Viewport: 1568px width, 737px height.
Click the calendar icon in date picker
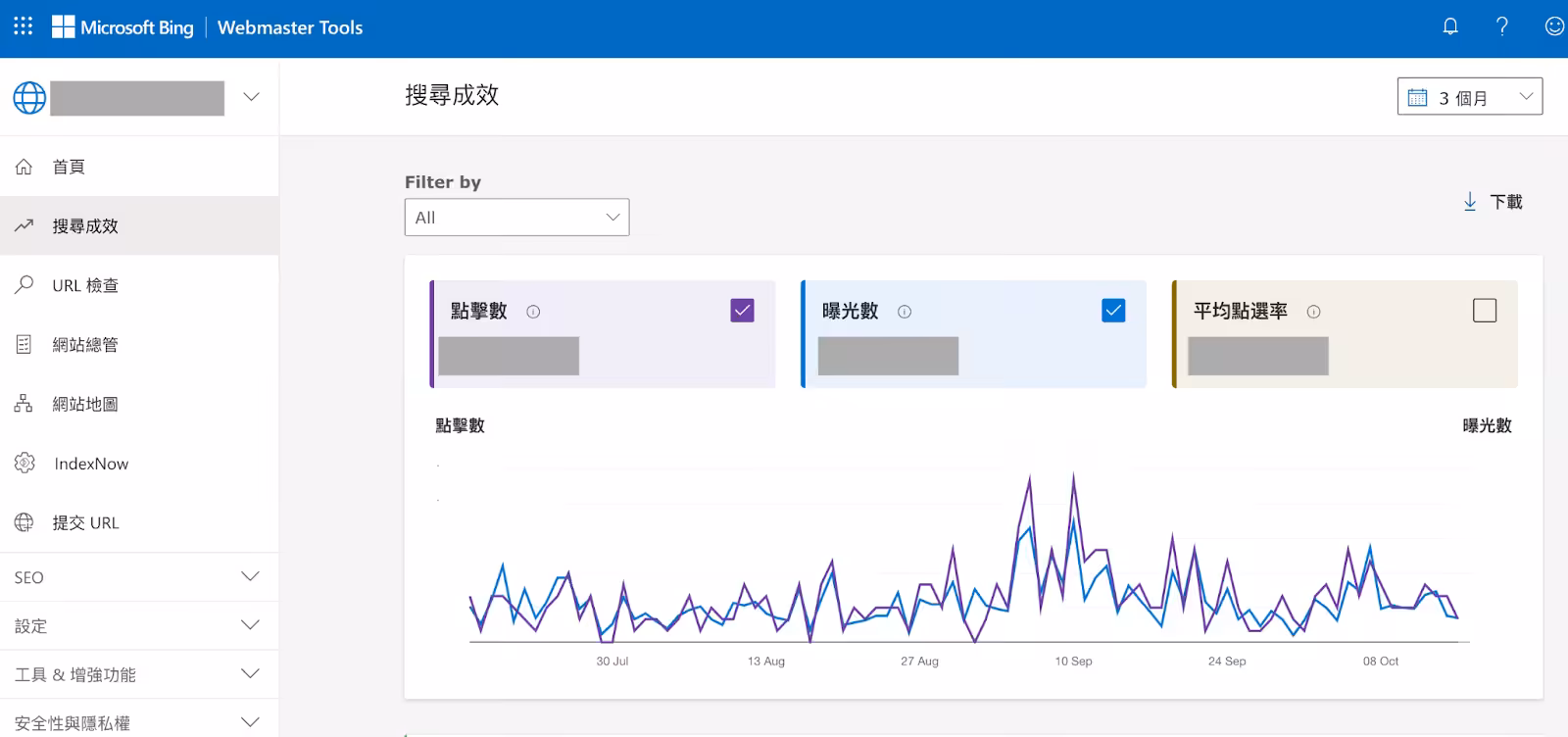click(1417, 97)
